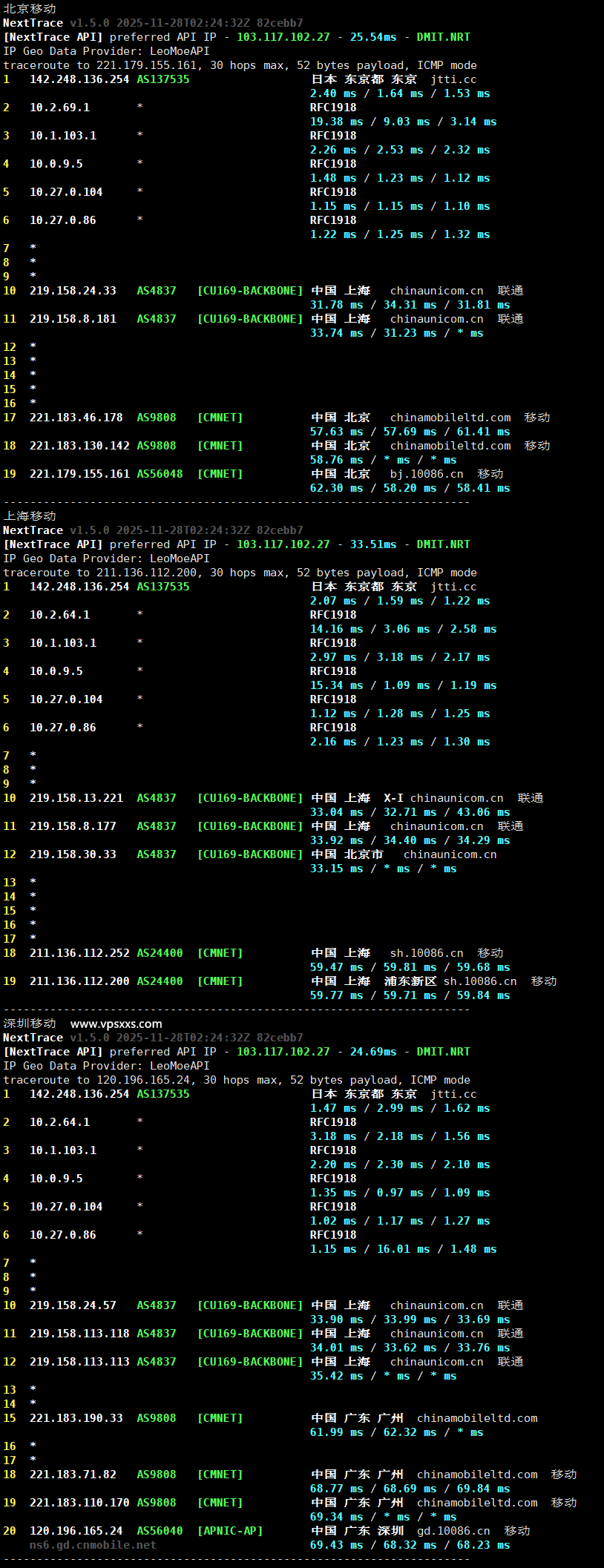Screen dimensions: 604x1568
Task: Select the 北京移动 section heading
Action: pos(30,8)
